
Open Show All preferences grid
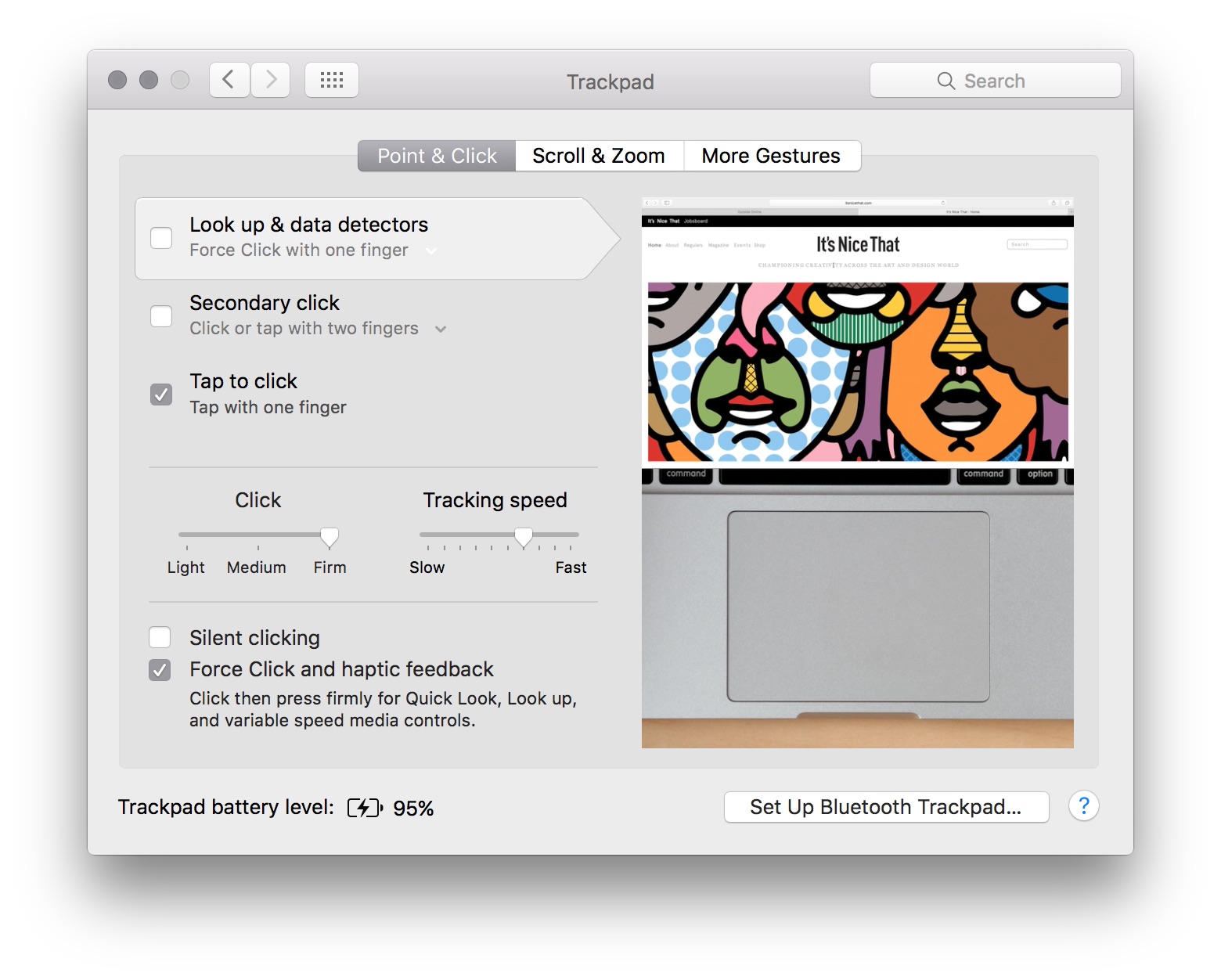click(332, 80)
